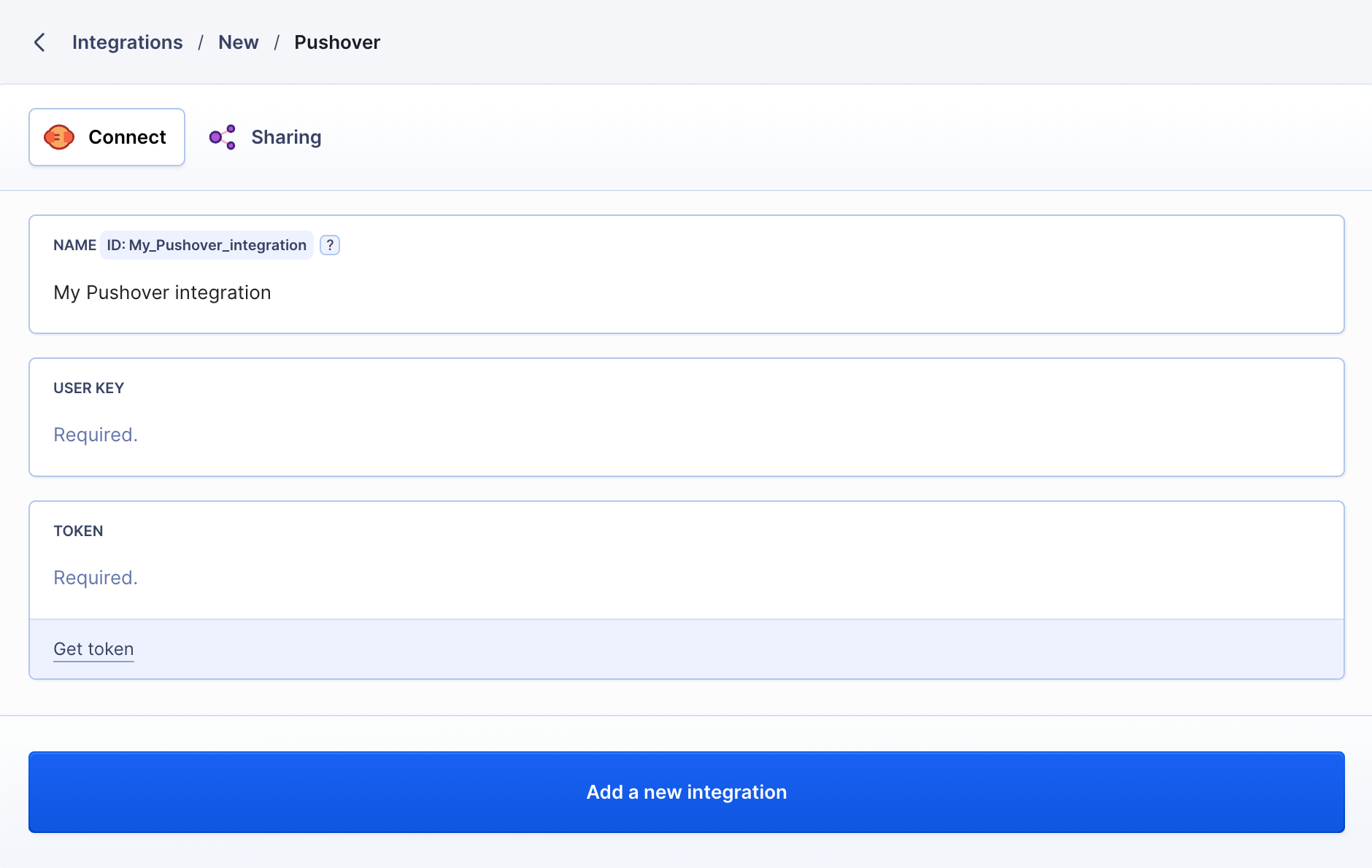
Task: Open the Get token link
Action: 93,649
